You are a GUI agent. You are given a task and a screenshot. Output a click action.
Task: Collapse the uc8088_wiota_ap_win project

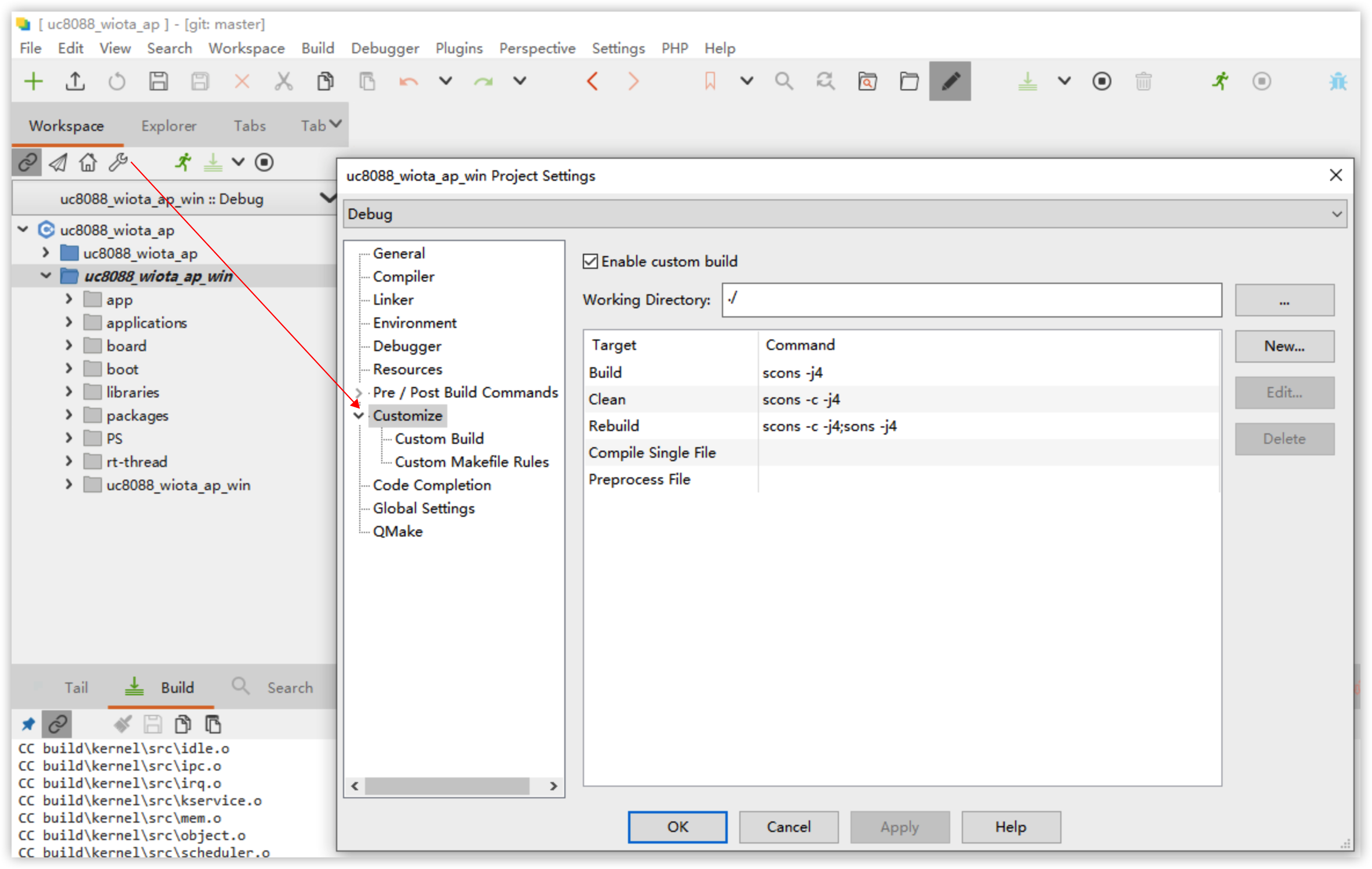pos(46,276)
